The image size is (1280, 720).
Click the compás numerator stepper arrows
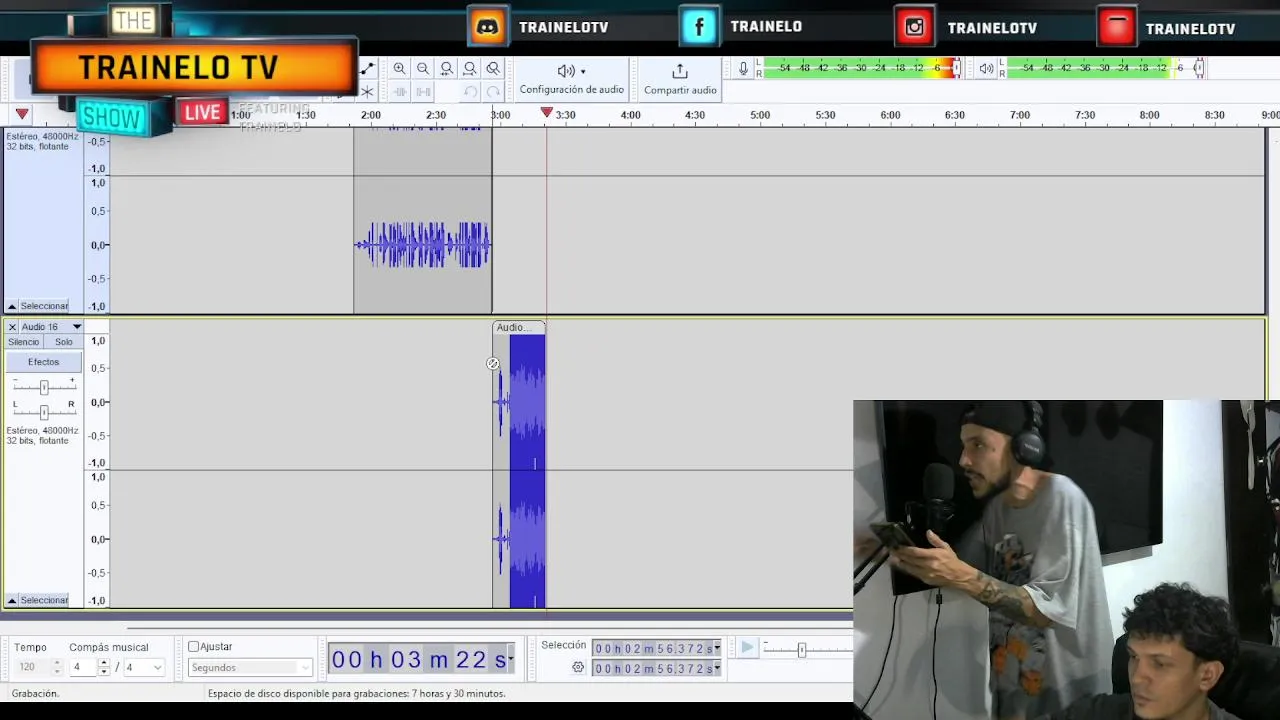click(x=104, y=667)
